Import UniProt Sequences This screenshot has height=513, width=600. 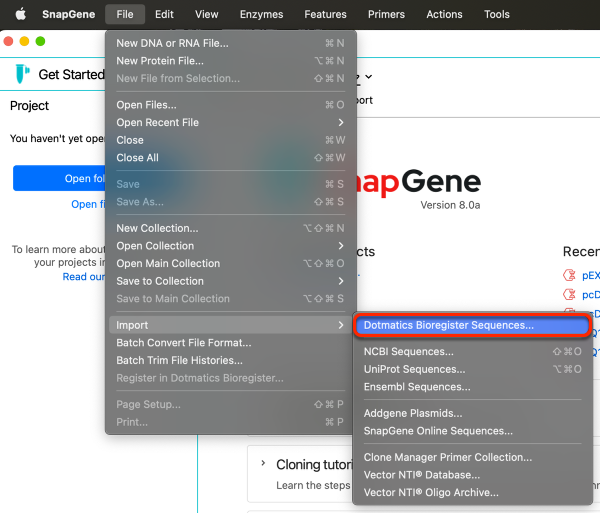(472, 369)
